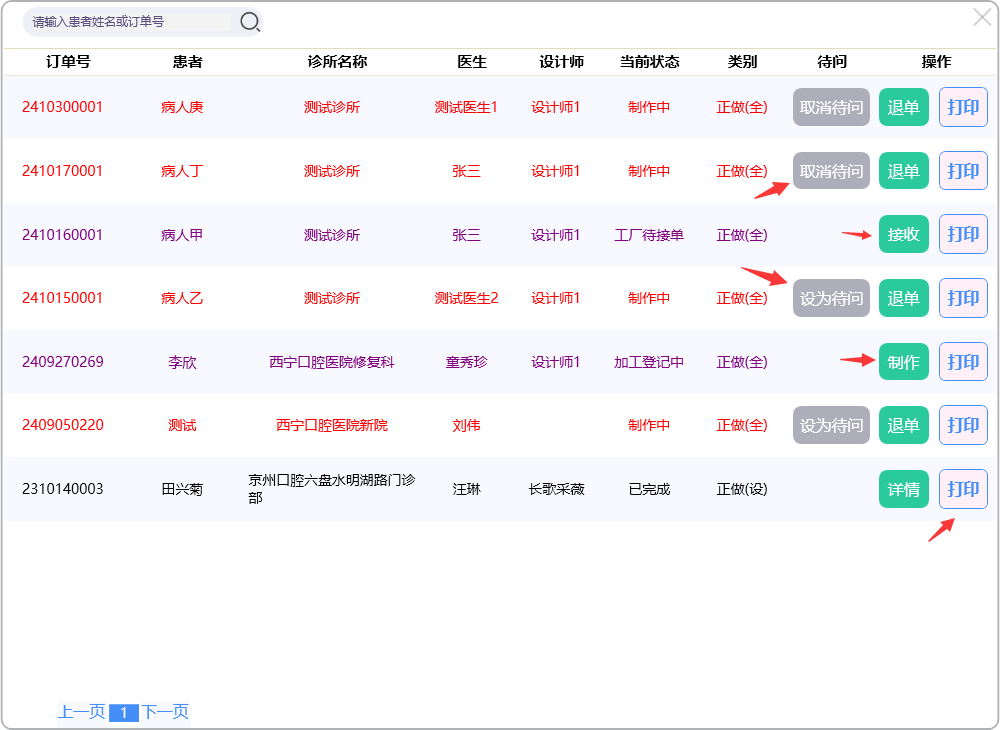
Task: Return order 2410300001 with 退单 button
Action: (x=903, y=107)
